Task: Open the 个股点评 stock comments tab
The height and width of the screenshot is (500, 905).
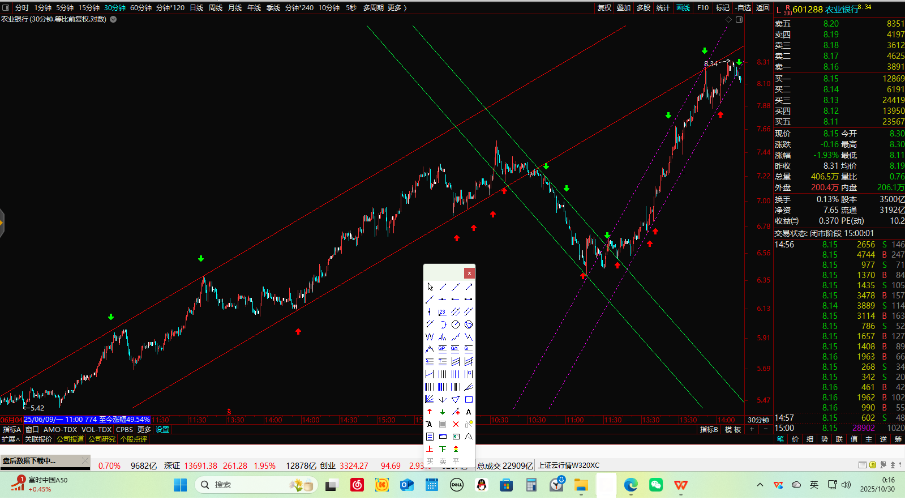Action: (133, 439)
